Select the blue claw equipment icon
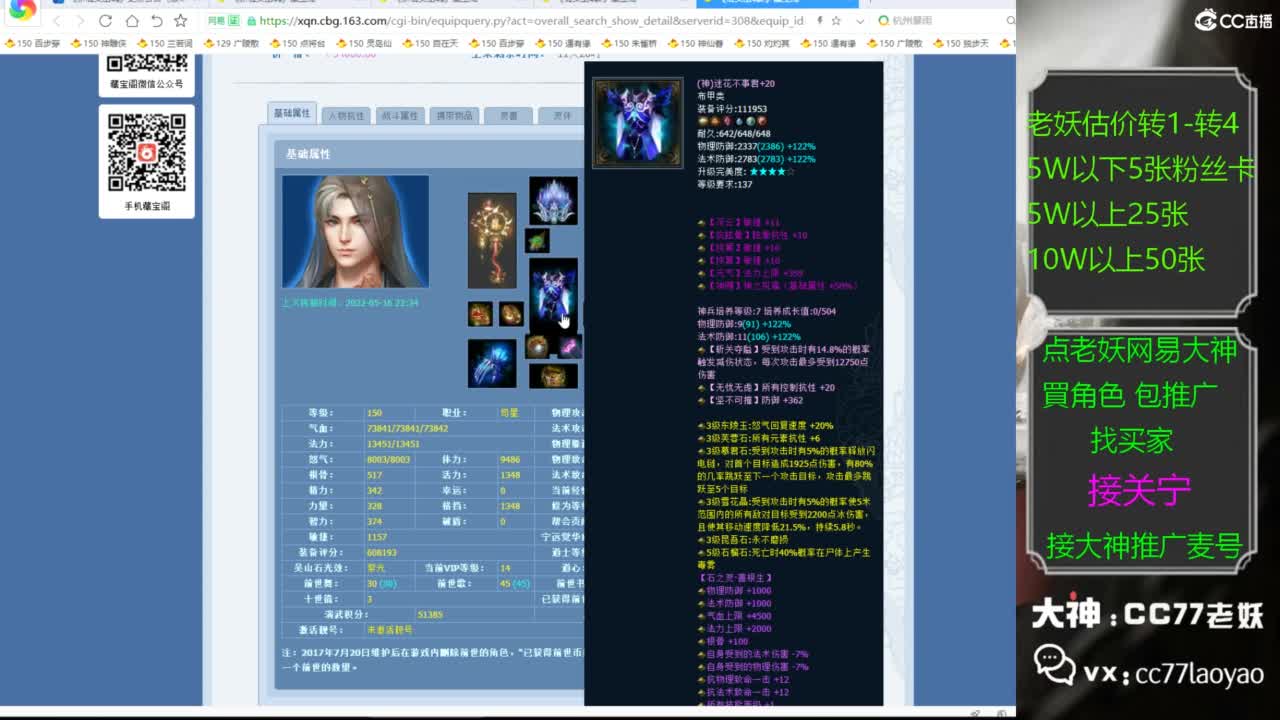This screenshot has height=720, width=1280. coord(492,363)
